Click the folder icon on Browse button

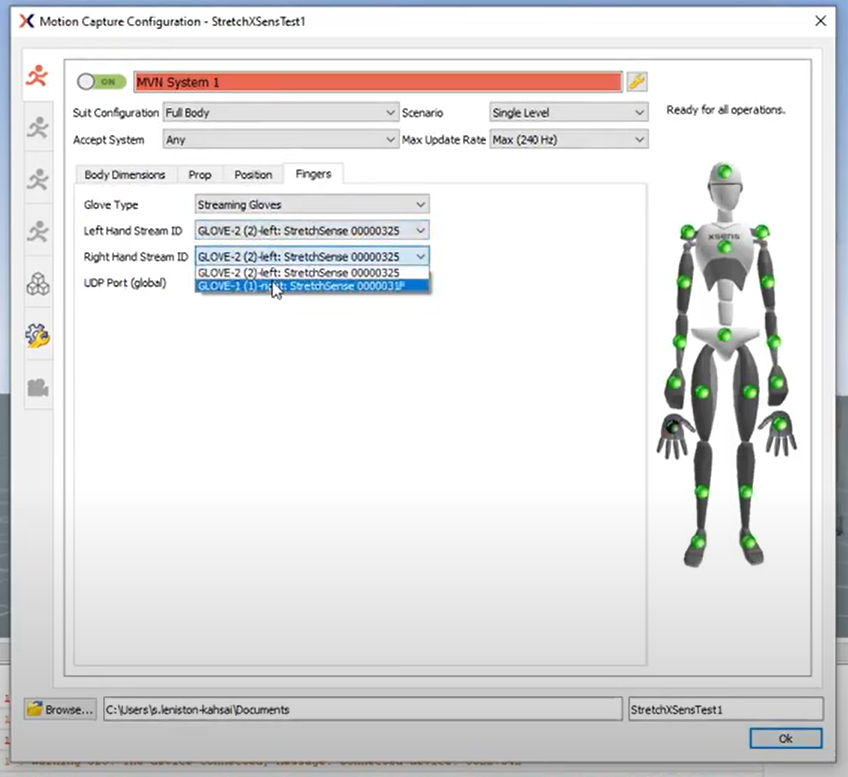[x=35, y=709]
